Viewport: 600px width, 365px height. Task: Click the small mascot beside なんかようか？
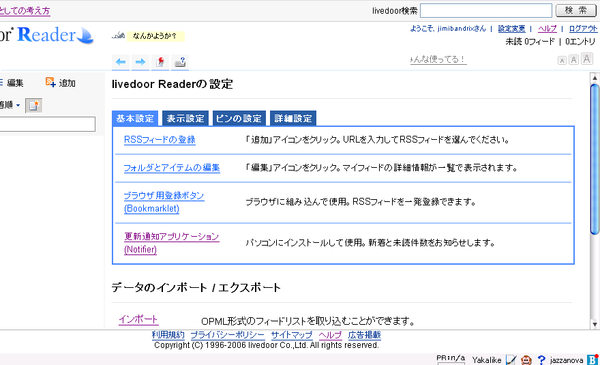(x=118, y=36)
